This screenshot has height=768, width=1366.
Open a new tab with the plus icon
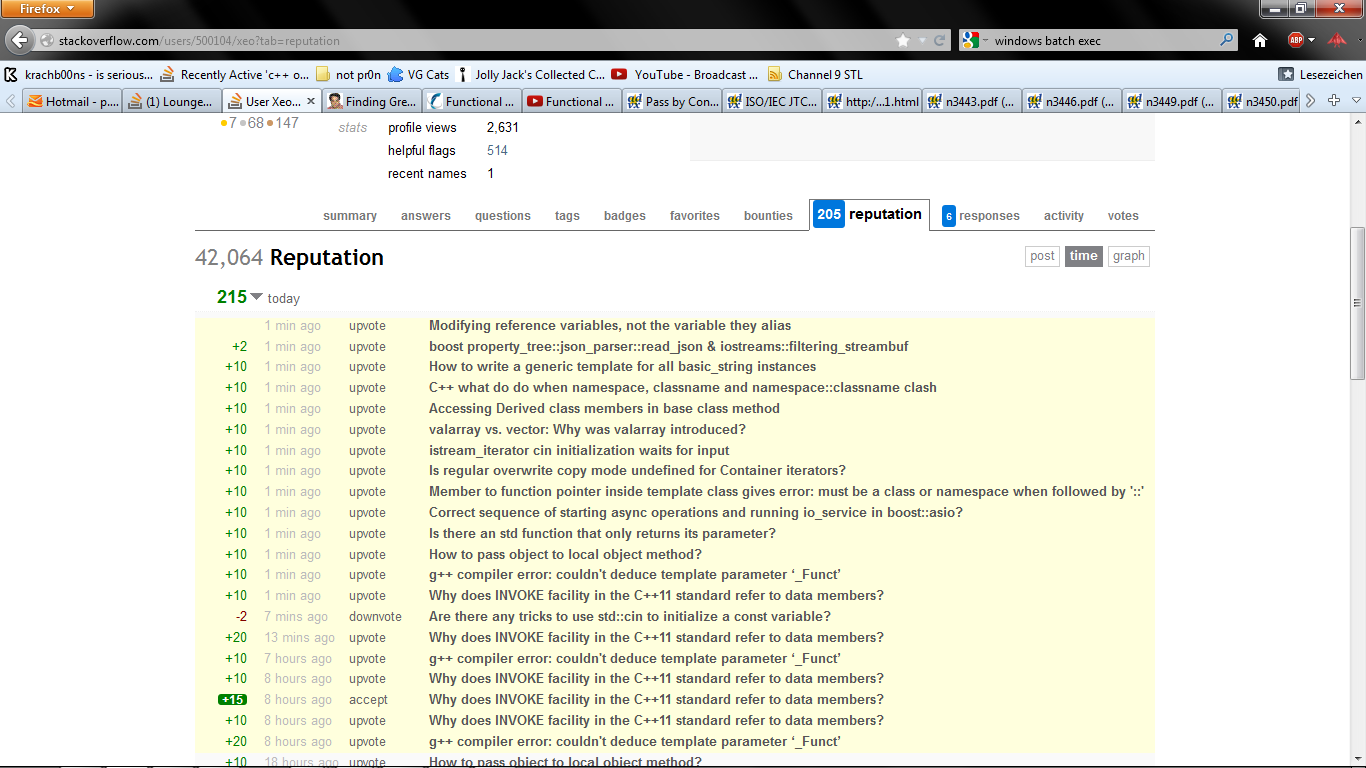(x=1334, y=101)
